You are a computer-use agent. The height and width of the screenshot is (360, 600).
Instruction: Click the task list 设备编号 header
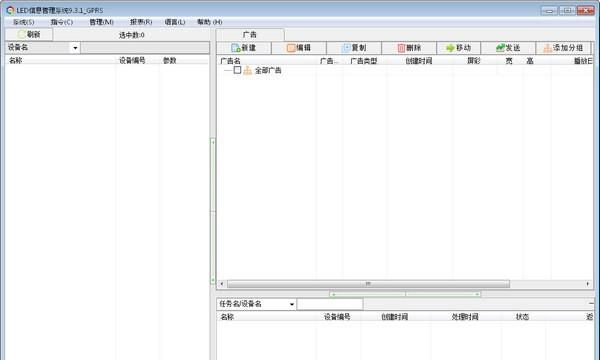337,317
